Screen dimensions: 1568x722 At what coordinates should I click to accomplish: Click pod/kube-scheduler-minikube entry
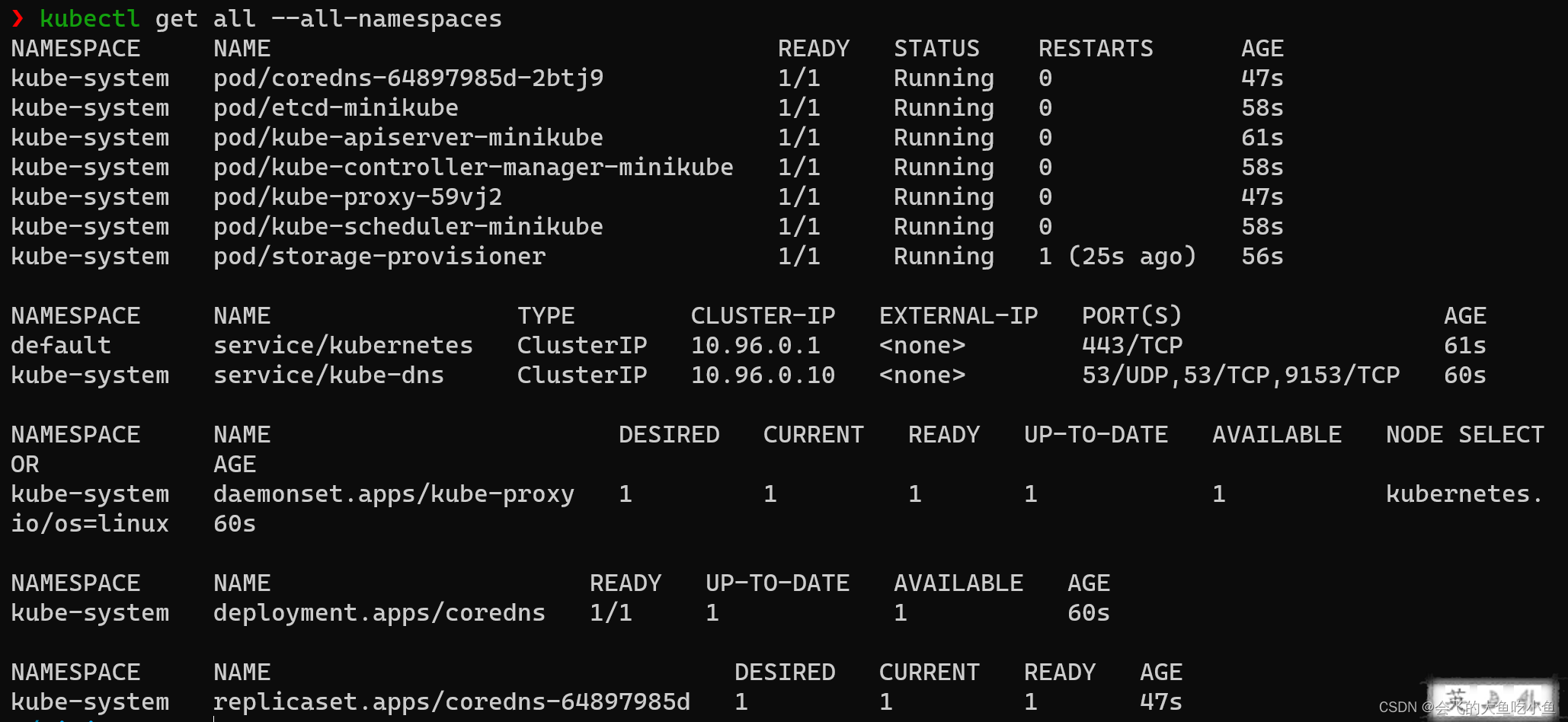click(x=408, y=227)
